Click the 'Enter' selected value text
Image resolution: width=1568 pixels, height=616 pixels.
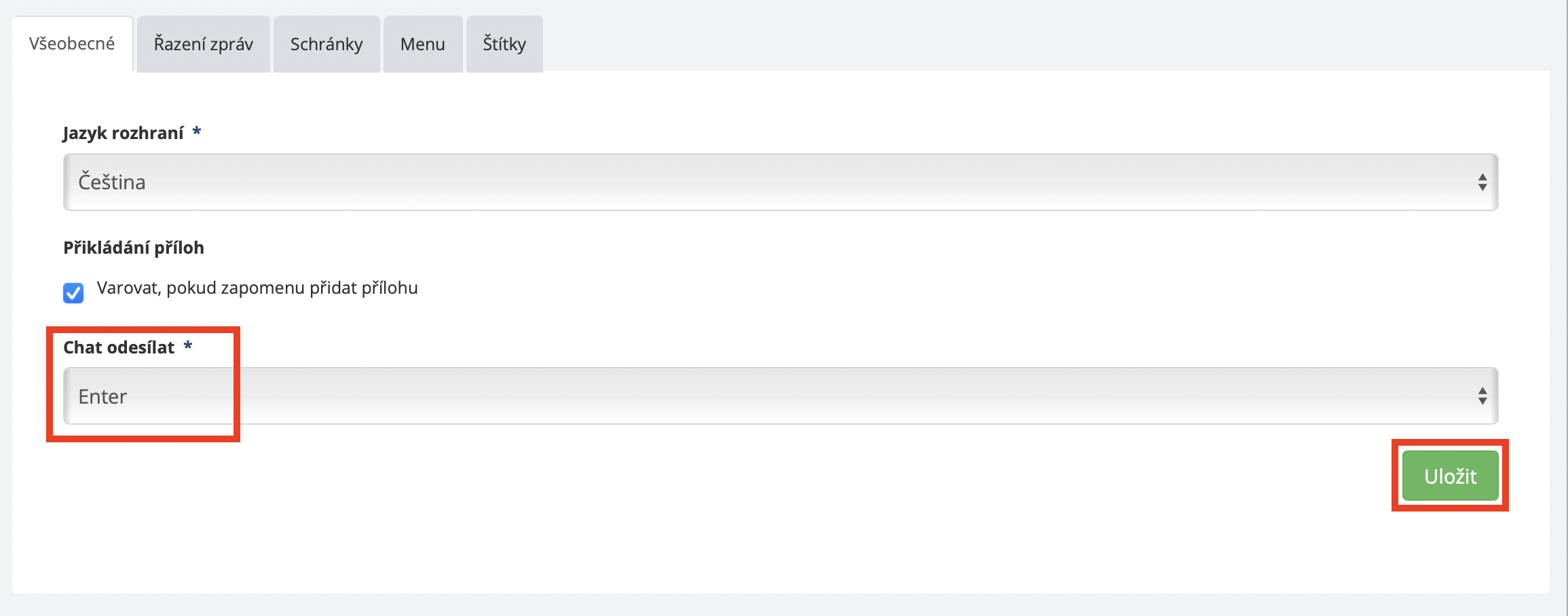pos(102,396)
